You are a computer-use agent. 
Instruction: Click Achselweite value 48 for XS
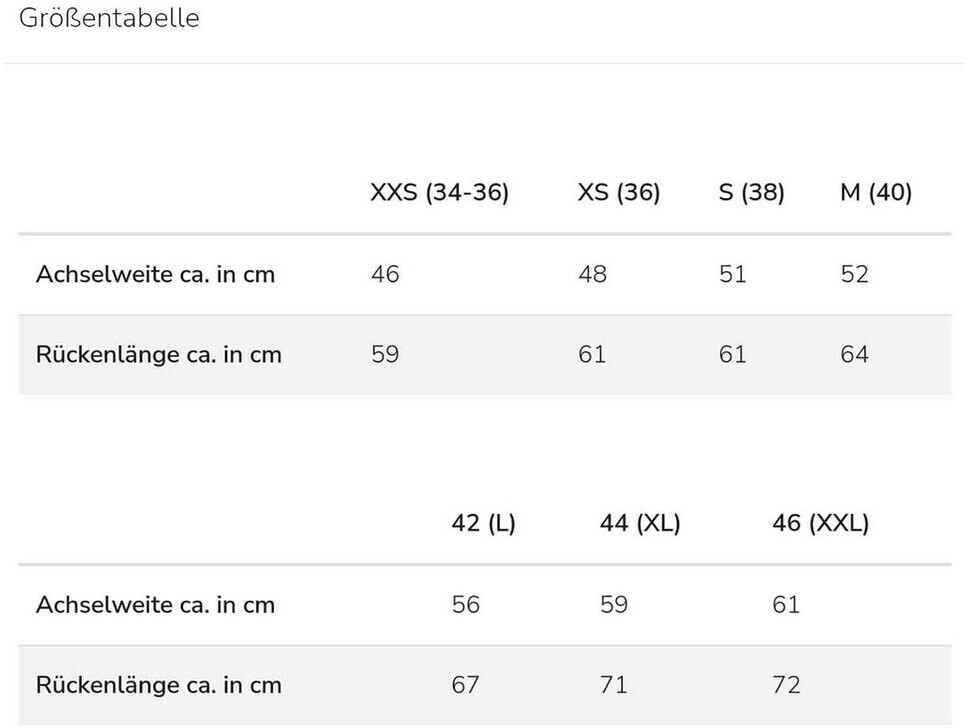coord(592,274)
